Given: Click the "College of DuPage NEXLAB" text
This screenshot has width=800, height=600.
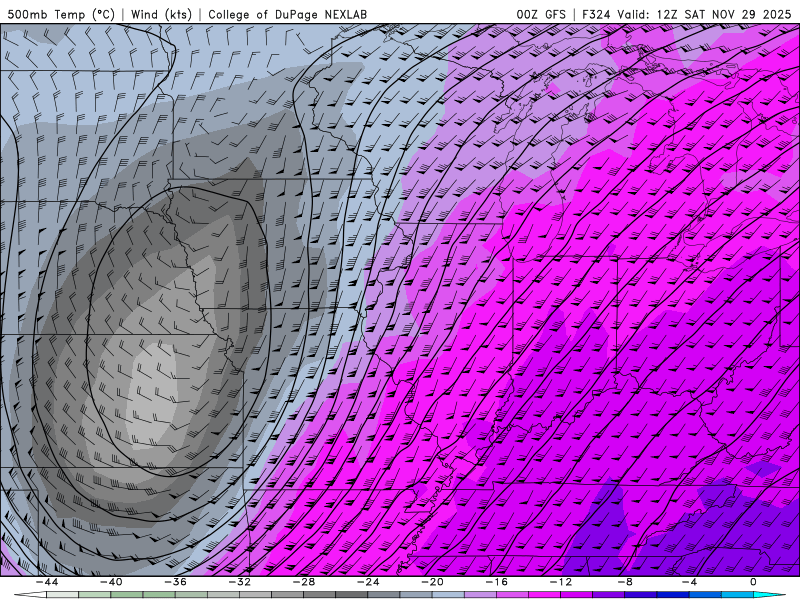Looking at the screenshot, I should 287,14.
